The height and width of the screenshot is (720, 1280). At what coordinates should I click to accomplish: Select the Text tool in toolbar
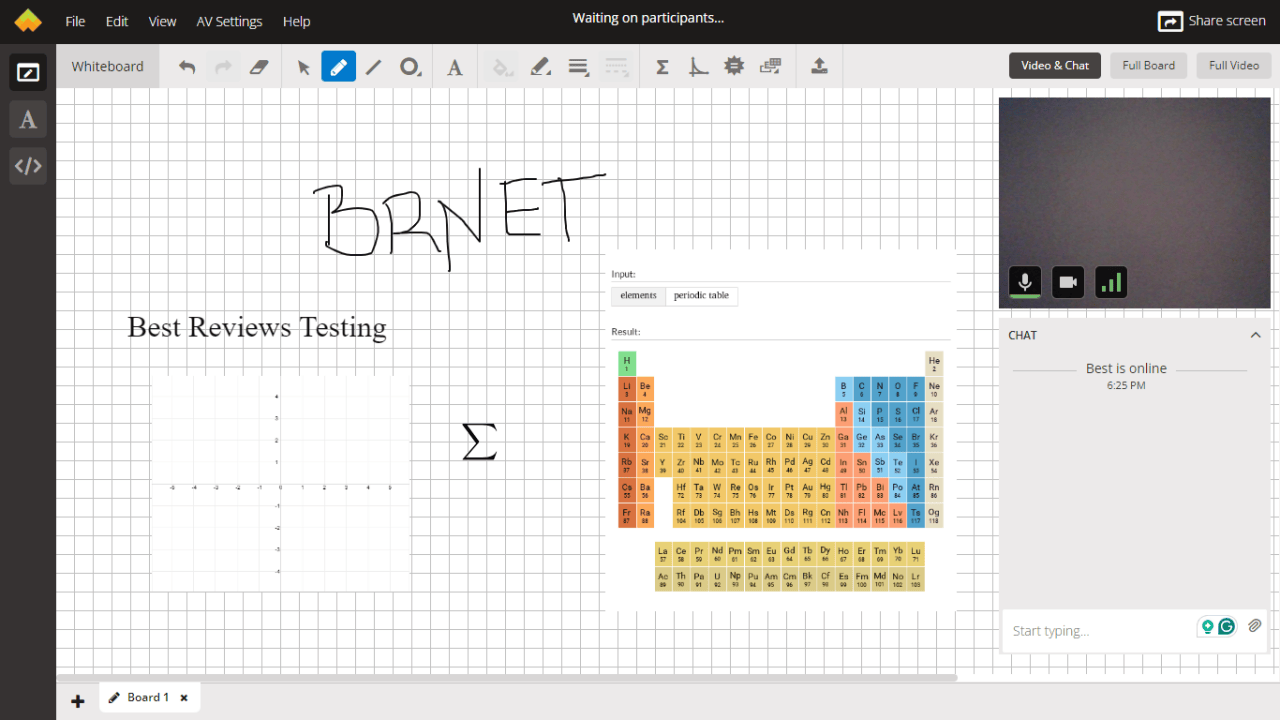pos(454,67)
